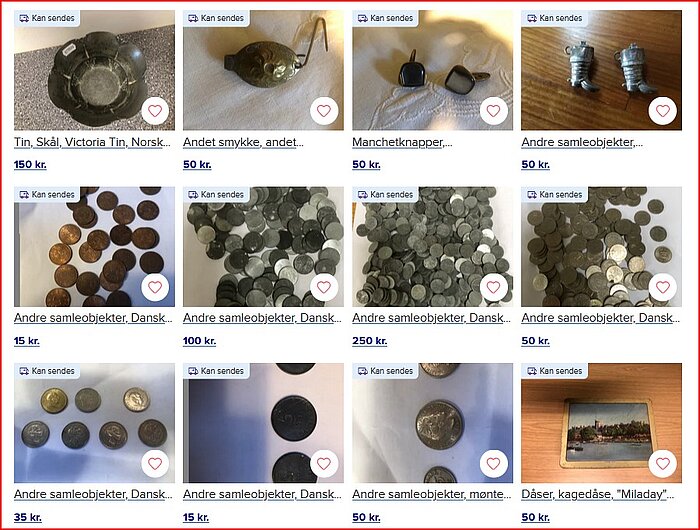700x530 pixels.
Task: Tap heart on the 100 kr. coins listing
Action: pos(324,287)
